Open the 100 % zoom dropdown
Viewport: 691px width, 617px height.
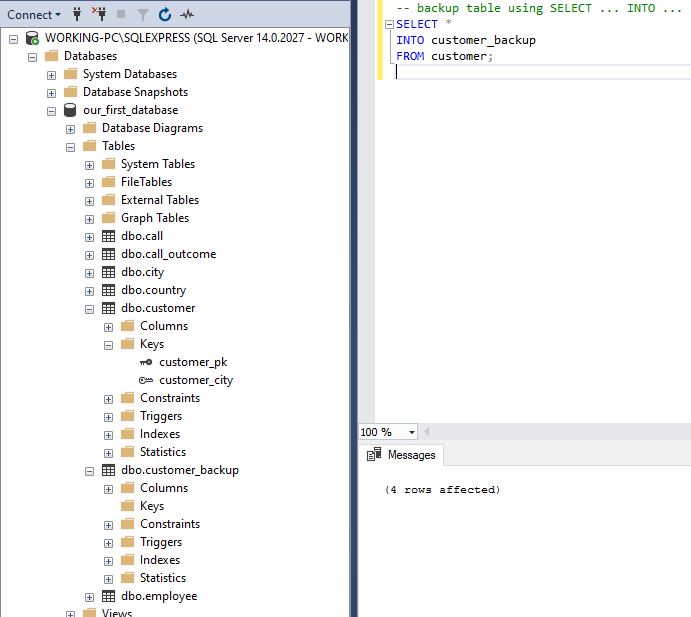(x=412, y=432)
